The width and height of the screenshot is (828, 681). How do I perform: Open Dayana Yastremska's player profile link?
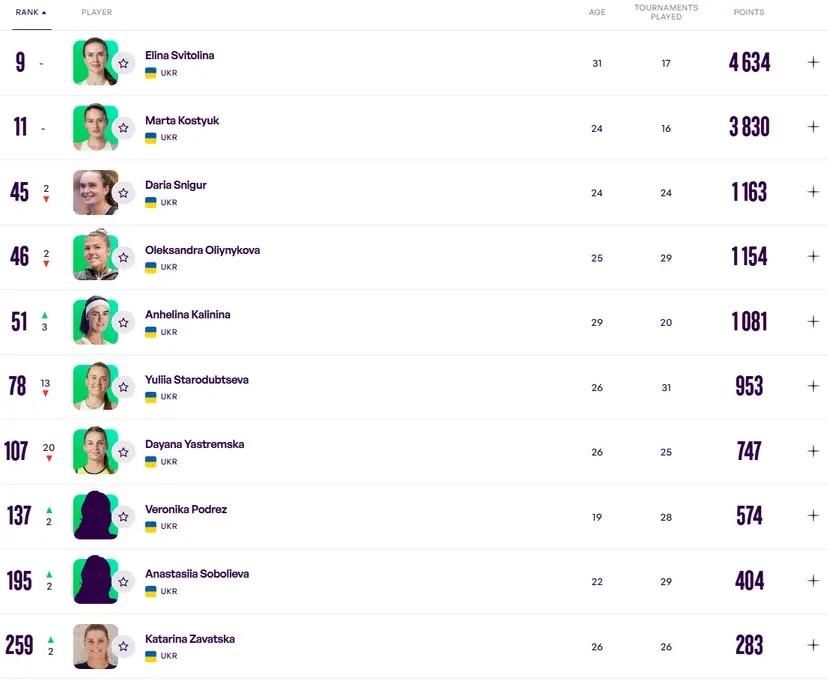click(x=194, y=444)
